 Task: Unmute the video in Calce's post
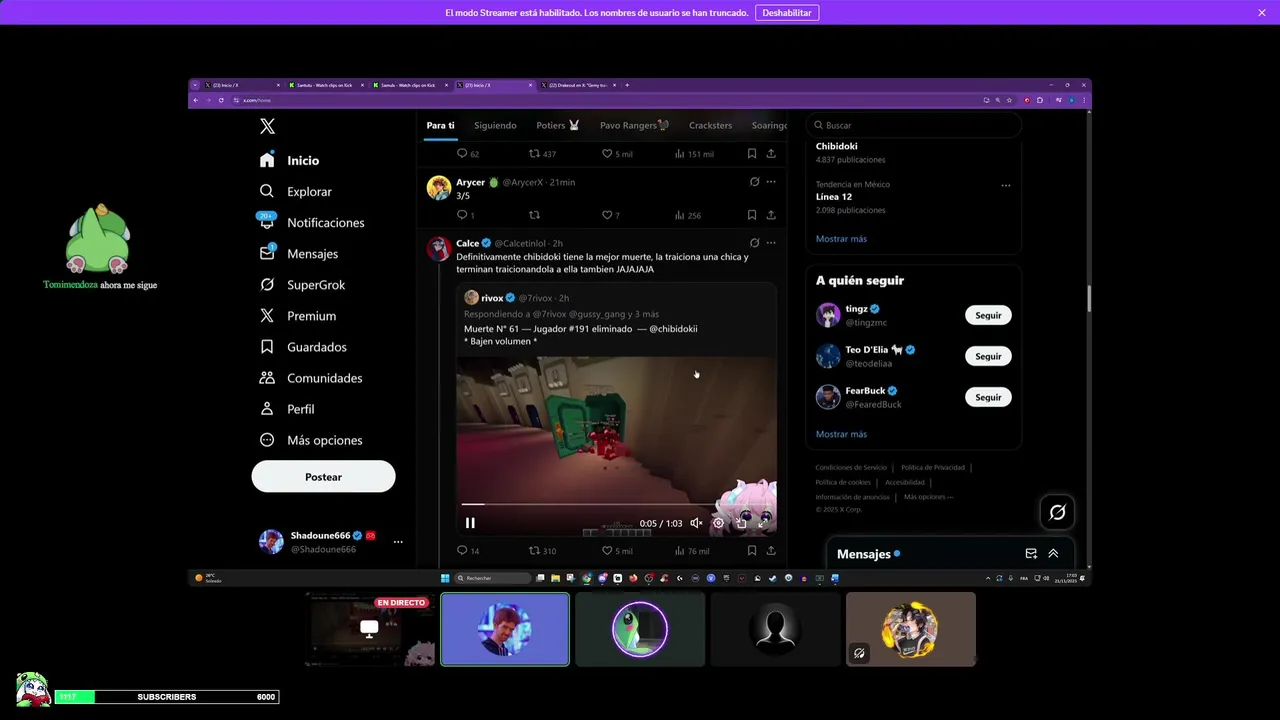tap(696, 523)
